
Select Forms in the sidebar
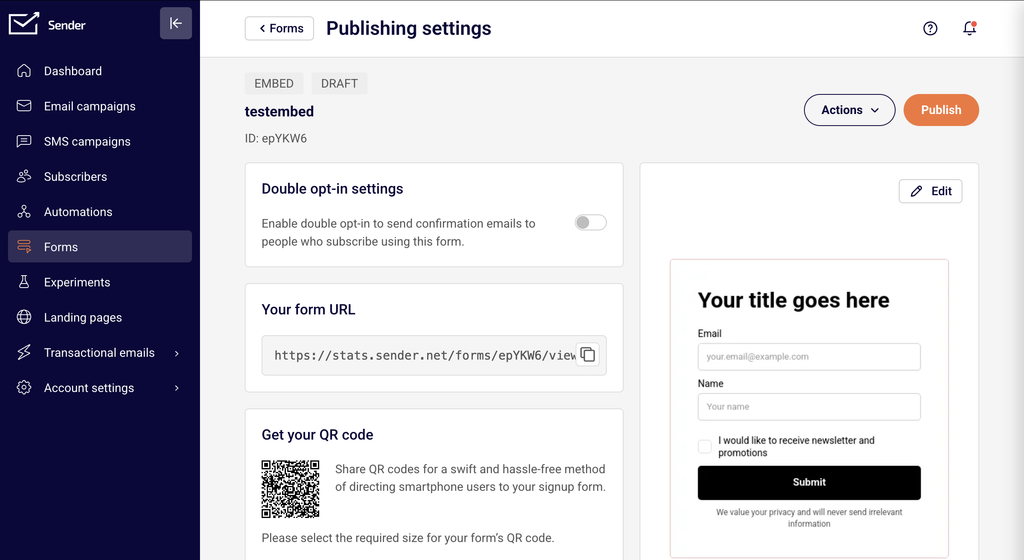(x=100, y=247)
